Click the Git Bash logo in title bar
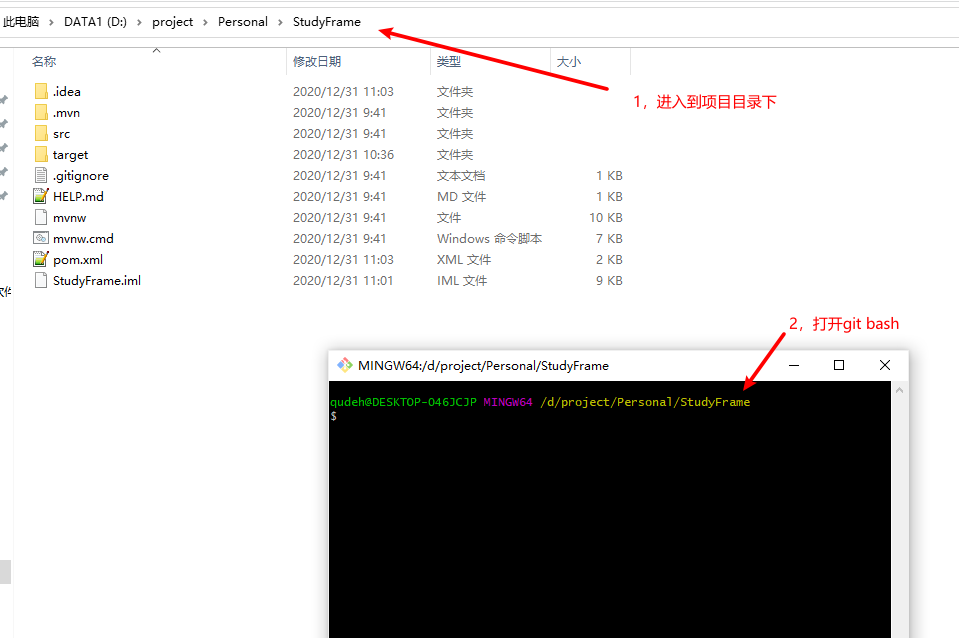The width and height of the screenshot is (959, 638). pos(344,365)
